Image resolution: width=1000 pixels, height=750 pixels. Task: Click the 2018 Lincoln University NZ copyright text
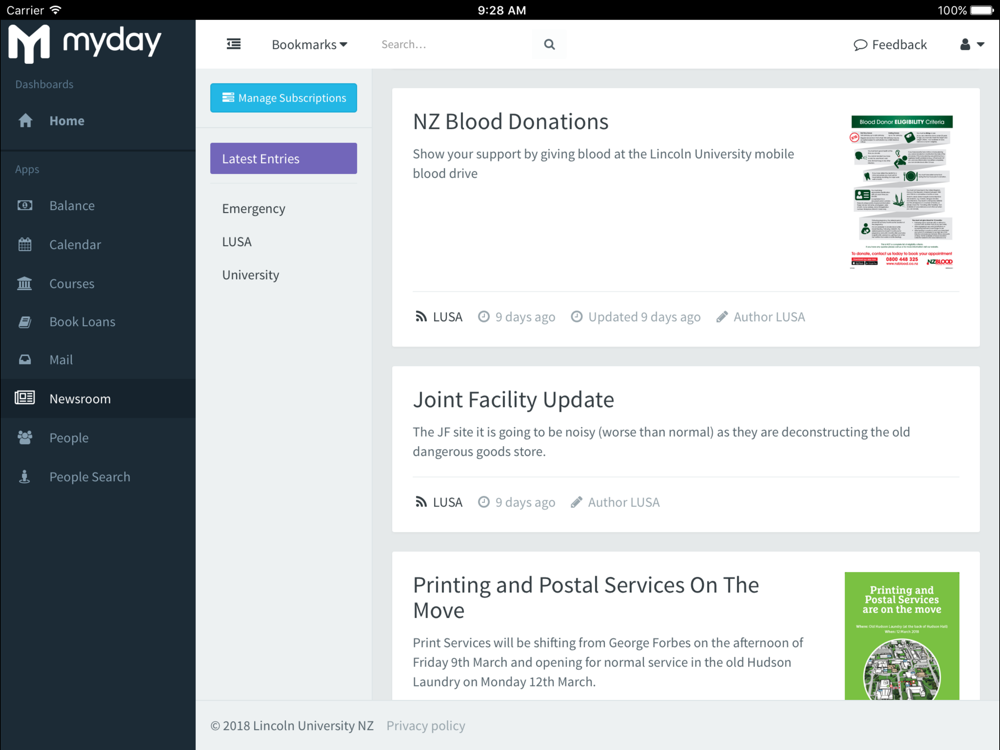pos(292,725)
